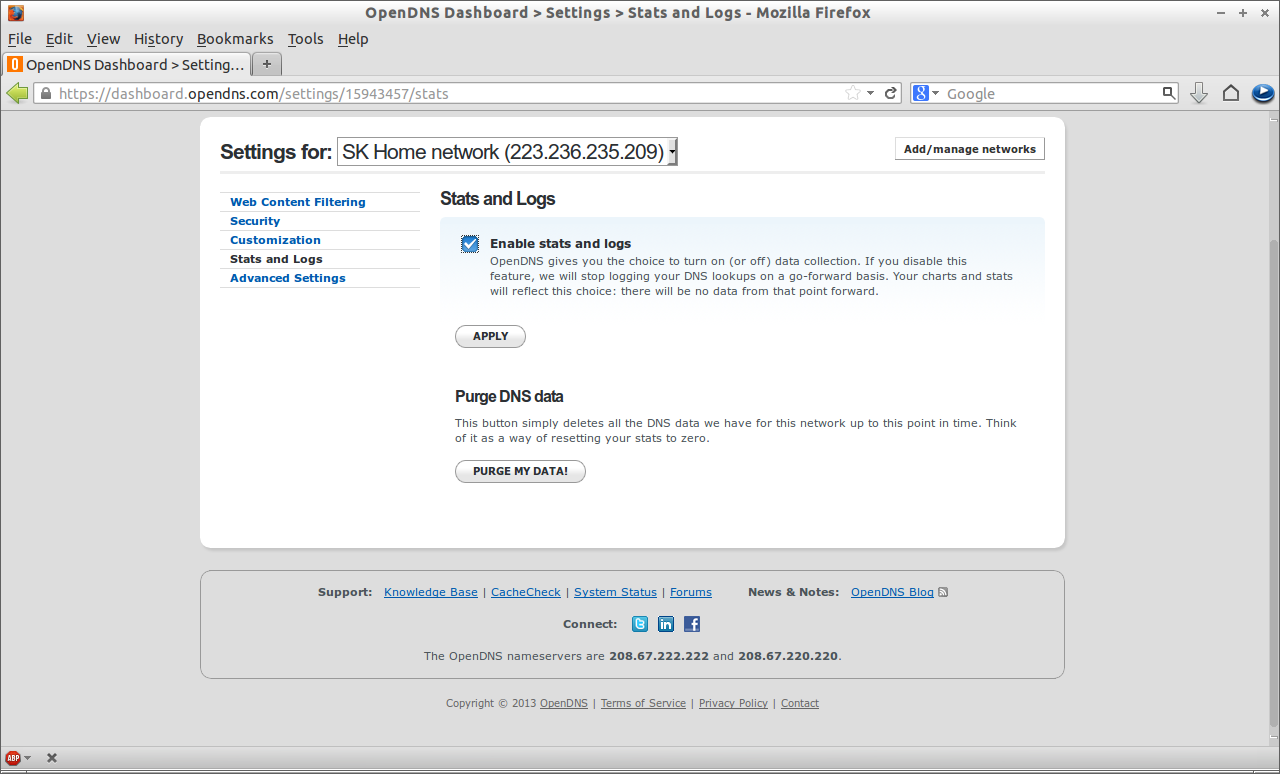Image resolution: width=1280 pixels, height=774 pixels.
Task: Open the System Status link
Action: 615,592
